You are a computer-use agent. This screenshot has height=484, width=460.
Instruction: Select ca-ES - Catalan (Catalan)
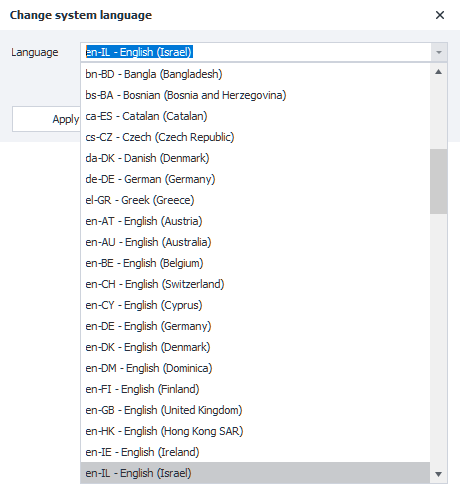255,116
